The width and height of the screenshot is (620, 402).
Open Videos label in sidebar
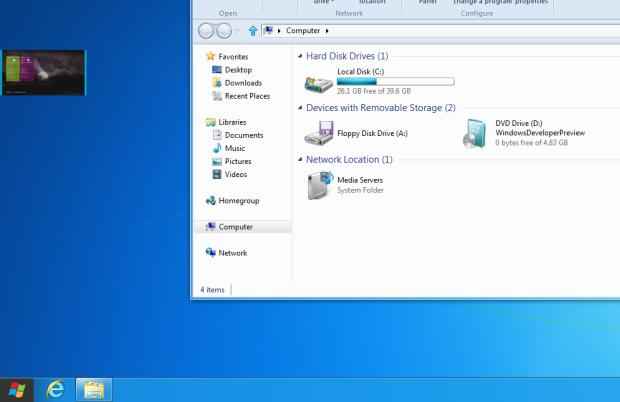pyautogui.click(x=236, y=174)
